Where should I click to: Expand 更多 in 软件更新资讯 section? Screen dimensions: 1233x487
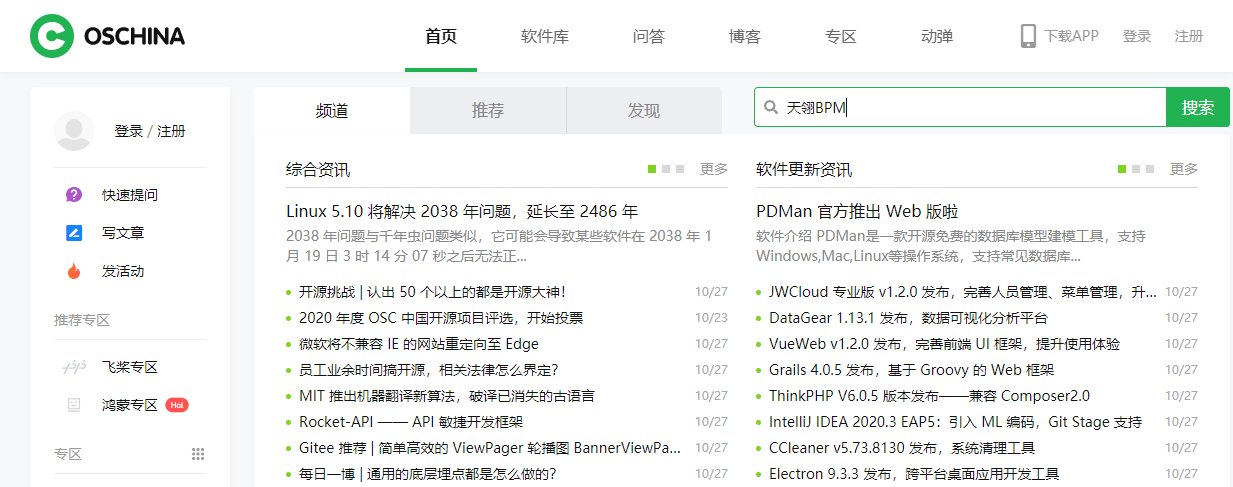click(1184, 169)
